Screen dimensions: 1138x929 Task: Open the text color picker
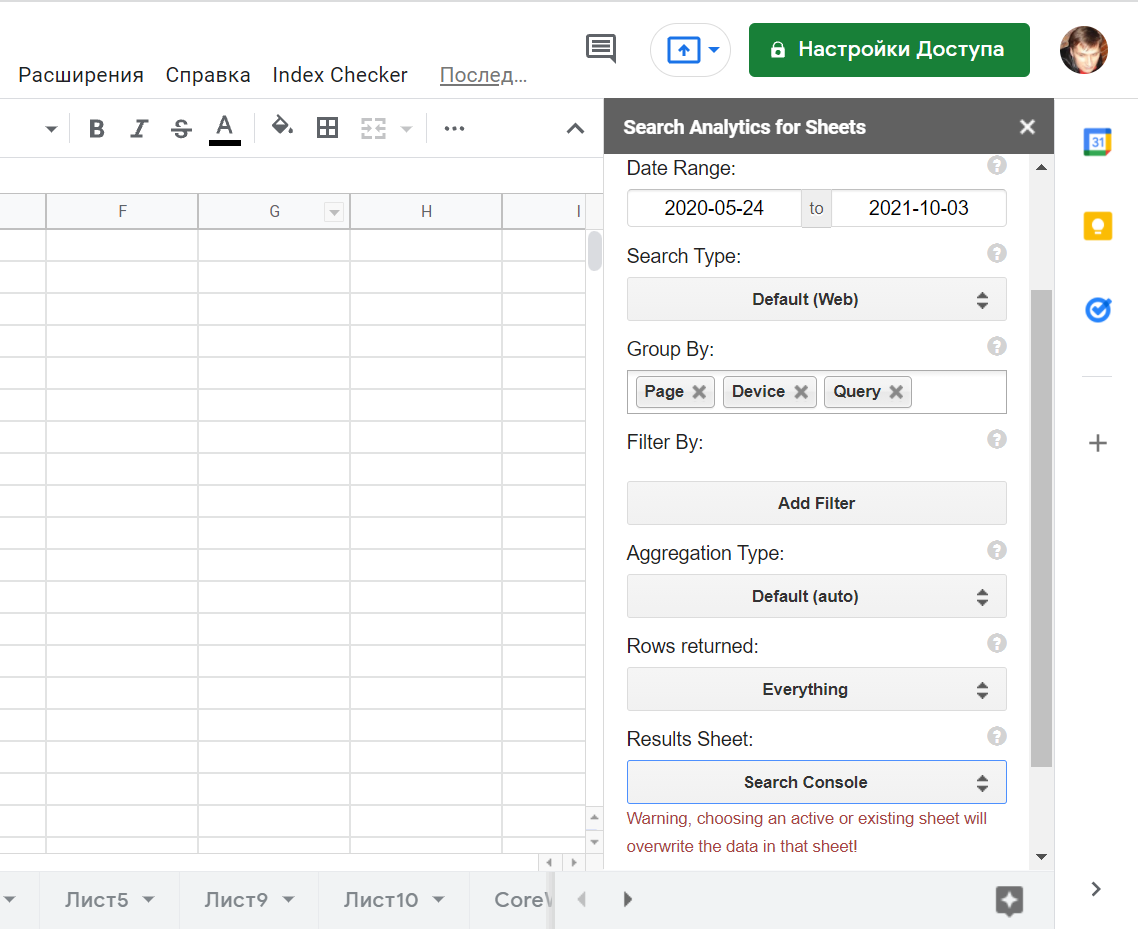pos(225,128)
